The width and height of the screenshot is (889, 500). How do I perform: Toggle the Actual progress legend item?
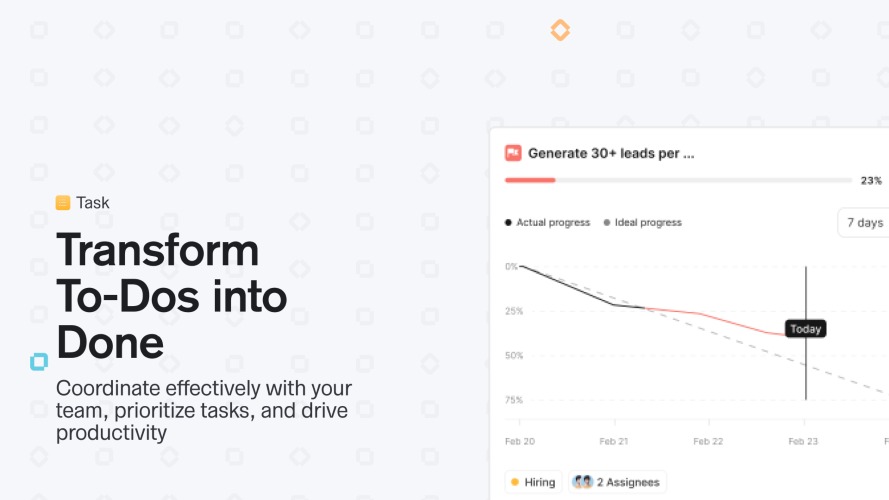548,222
